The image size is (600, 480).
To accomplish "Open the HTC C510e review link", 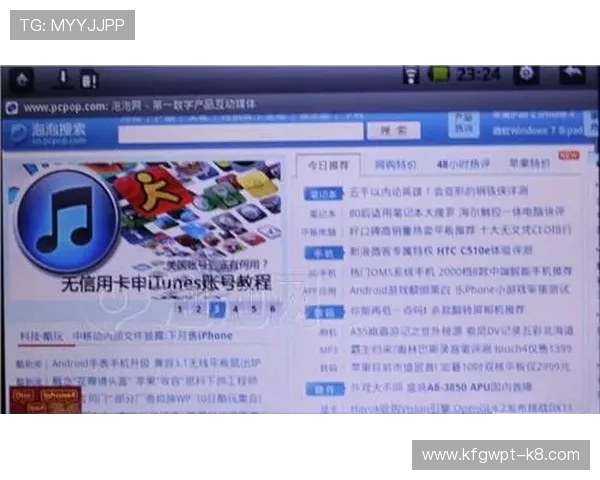I will coord(441,251).
